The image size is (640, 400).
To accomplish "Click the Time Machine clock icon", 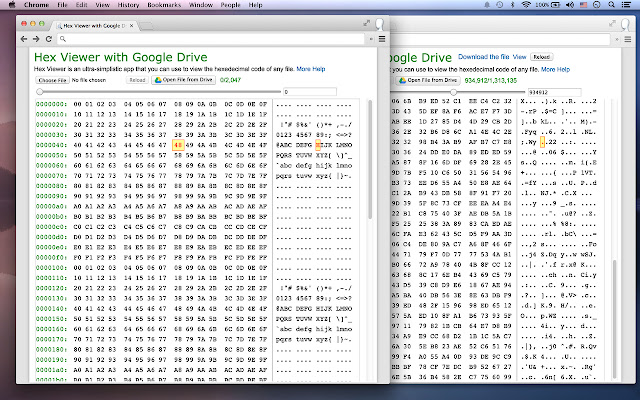I will (x=500, y=5).
